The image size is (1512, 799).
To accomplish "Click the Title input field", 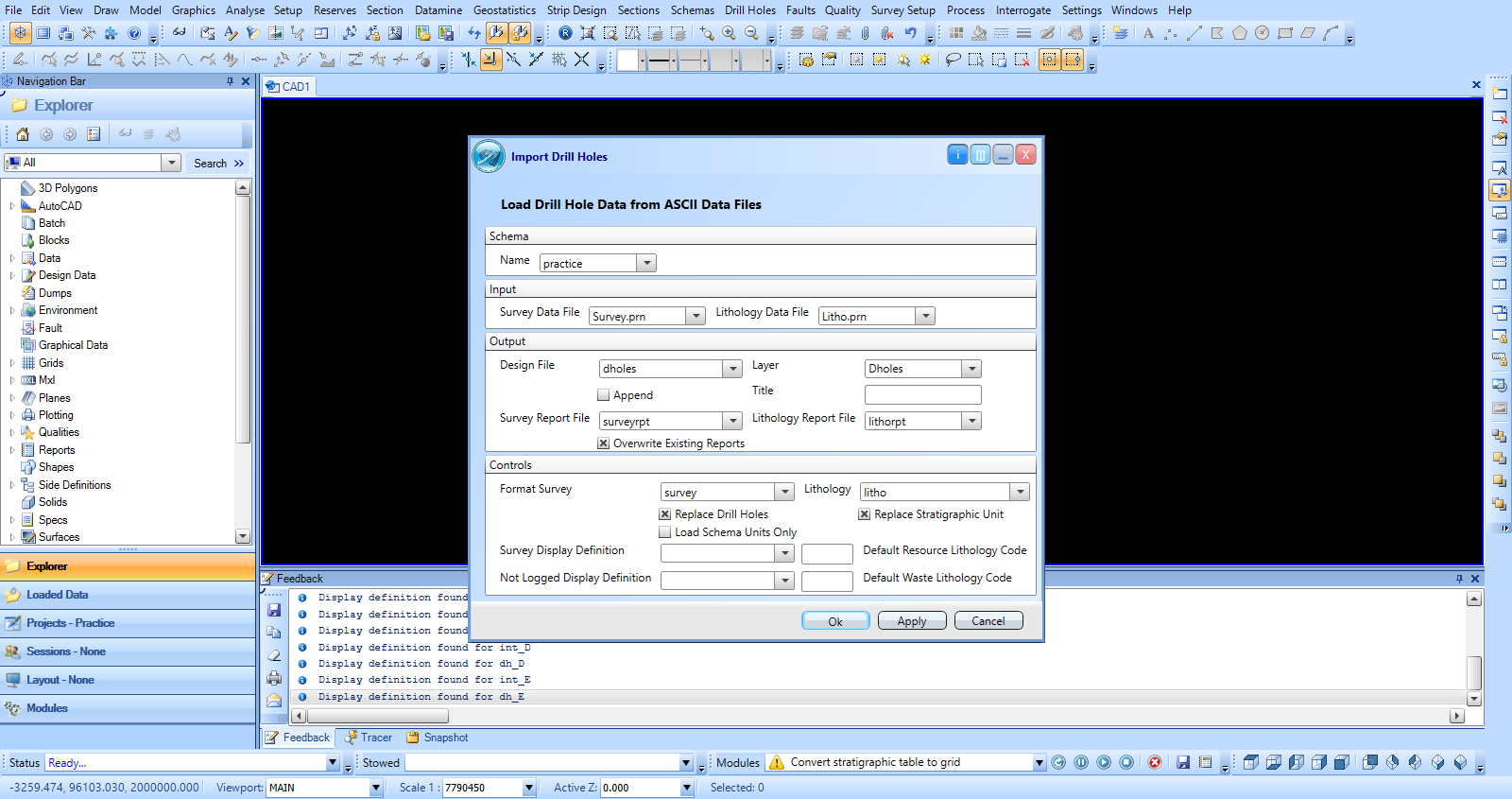I will 922,394.
